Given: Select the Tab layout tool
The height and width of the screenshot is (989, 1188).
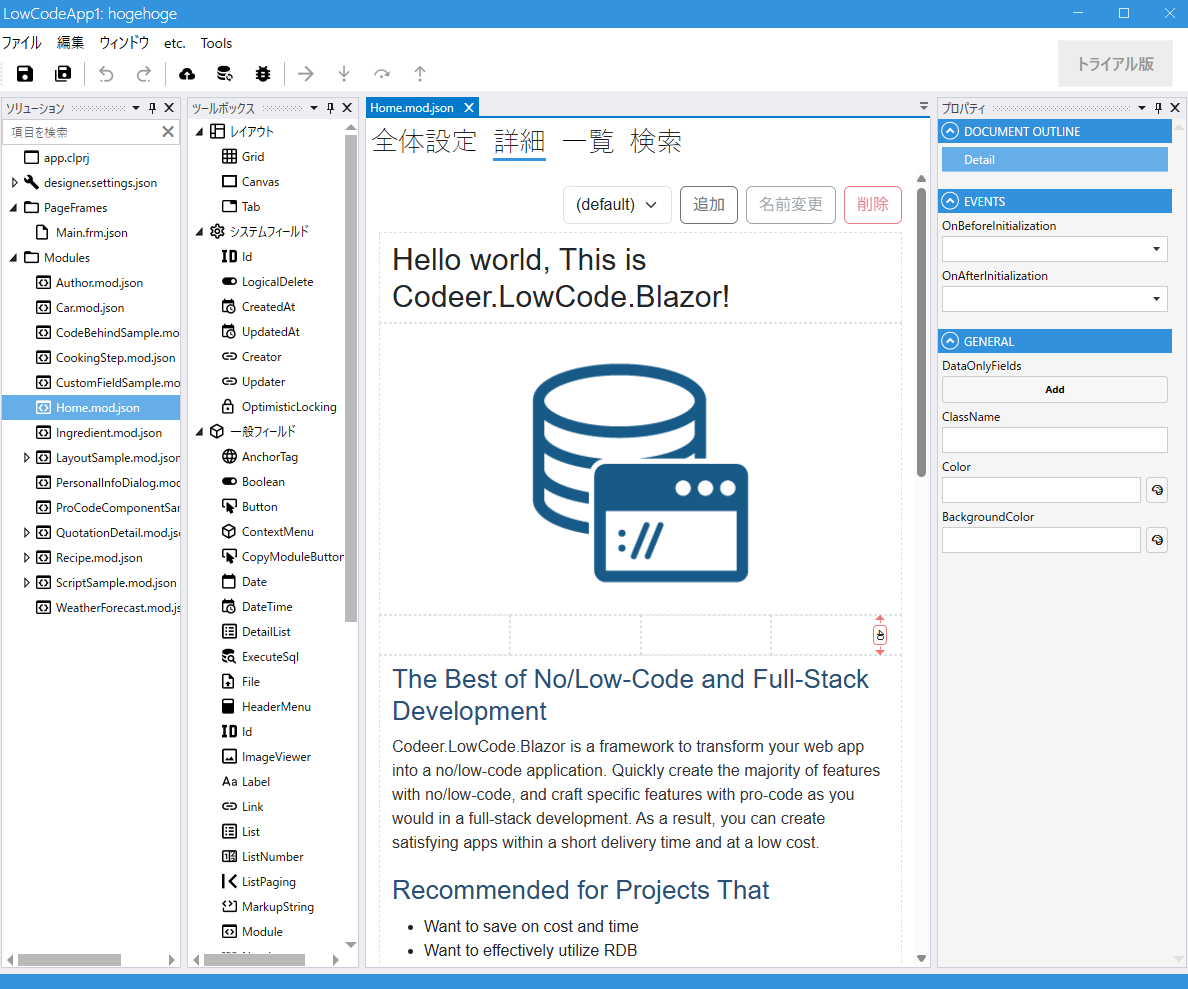Looking at the screenshot, I should (241, 206).
